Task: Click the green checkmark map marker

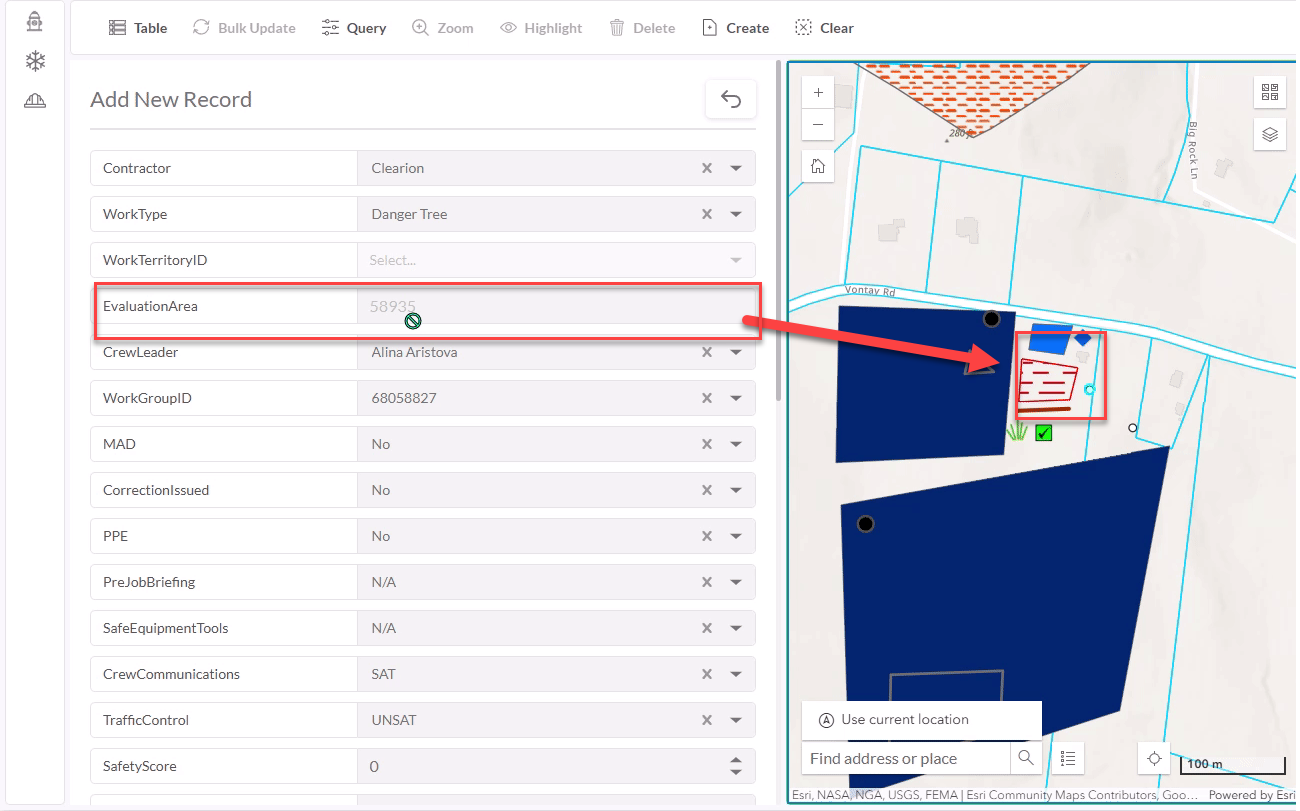Action: pos(1044,433)
